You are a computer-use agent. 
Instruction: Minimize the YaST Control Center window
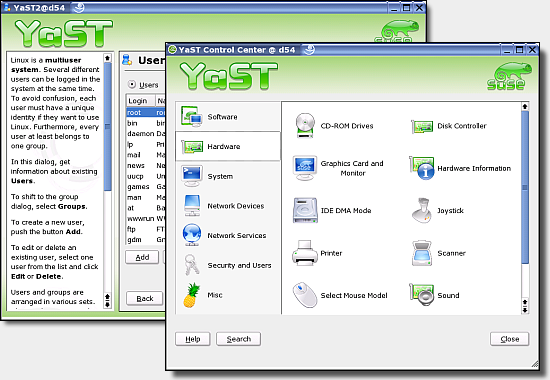pos(507,49)
